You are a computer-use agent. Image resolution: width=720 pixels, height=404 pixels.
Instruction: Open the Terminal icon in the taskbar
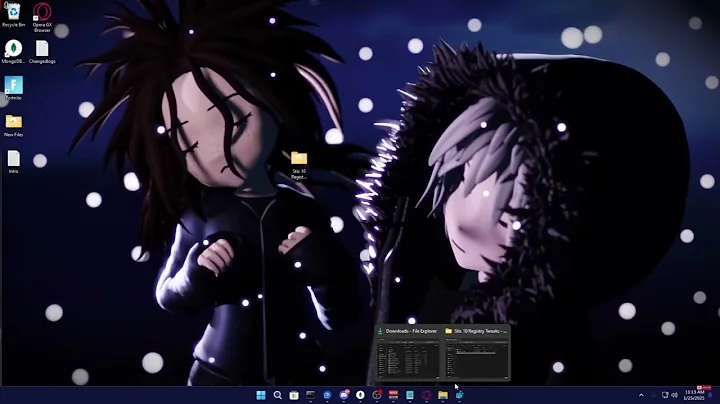[310, 395]
